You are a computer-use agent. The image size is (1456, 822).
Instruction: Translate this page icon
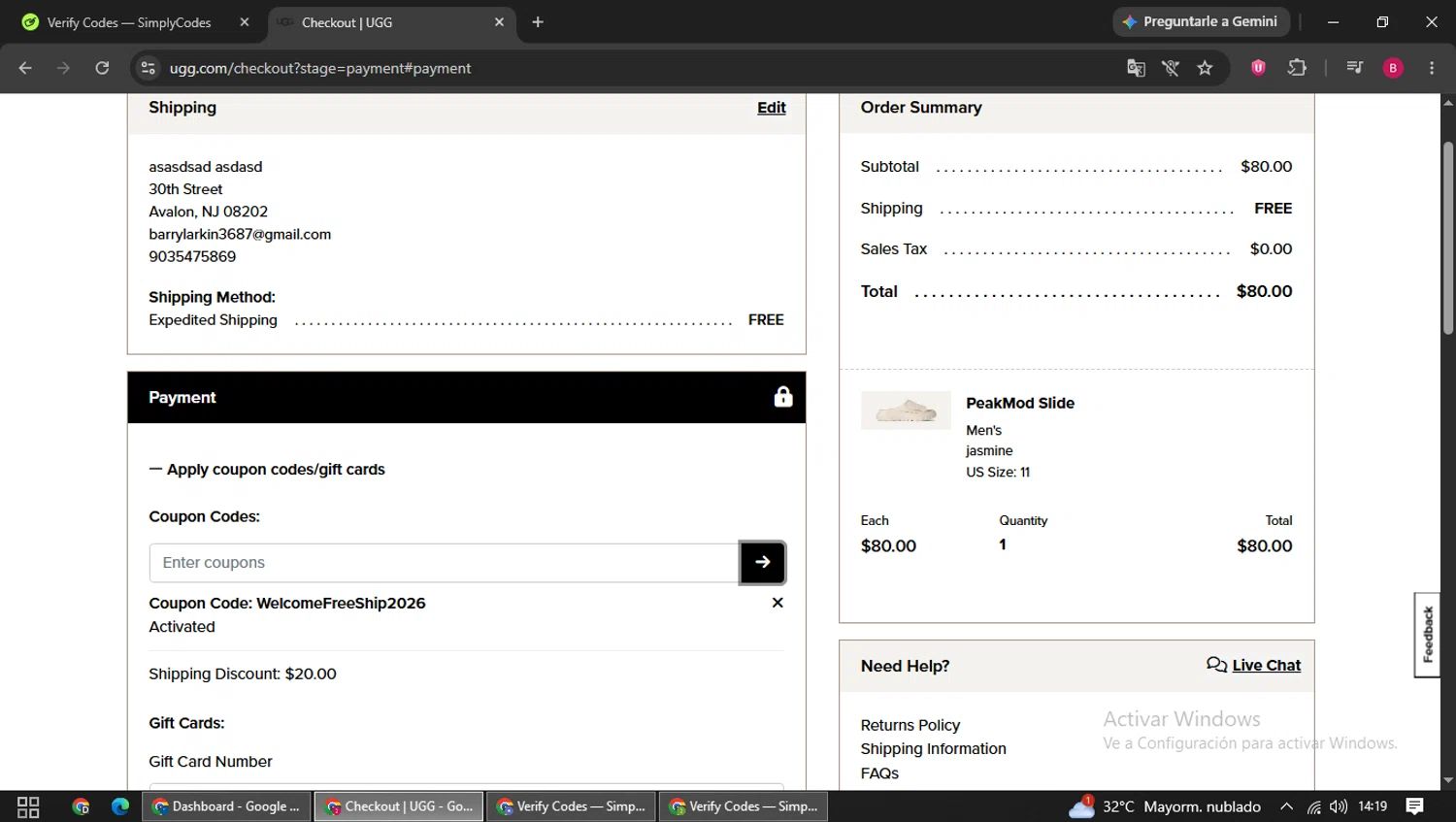(x=1136, y=68)
